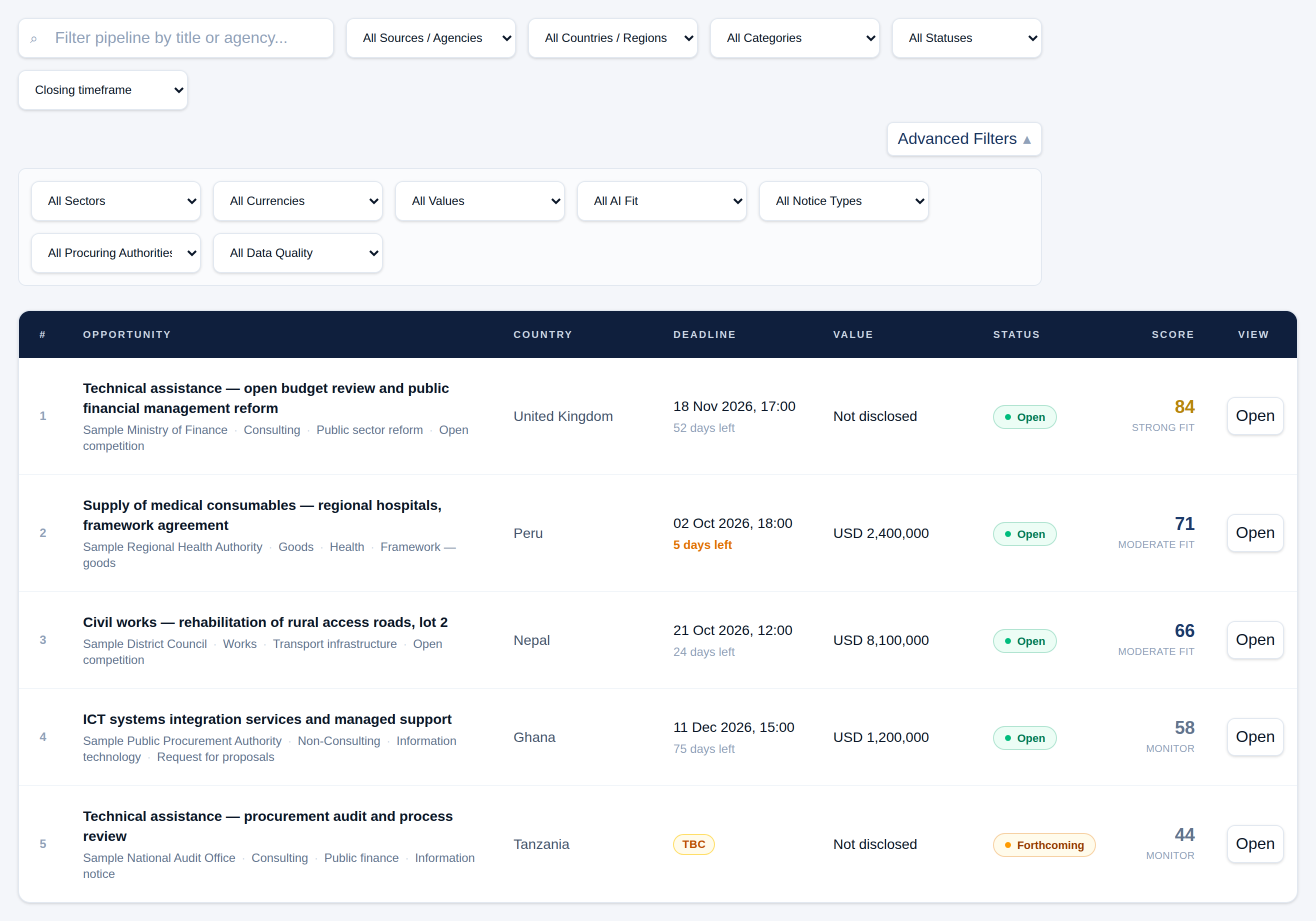Screen dimensions: 1316x921
Task: Click the COUNTRY column header
Action: 543,334
